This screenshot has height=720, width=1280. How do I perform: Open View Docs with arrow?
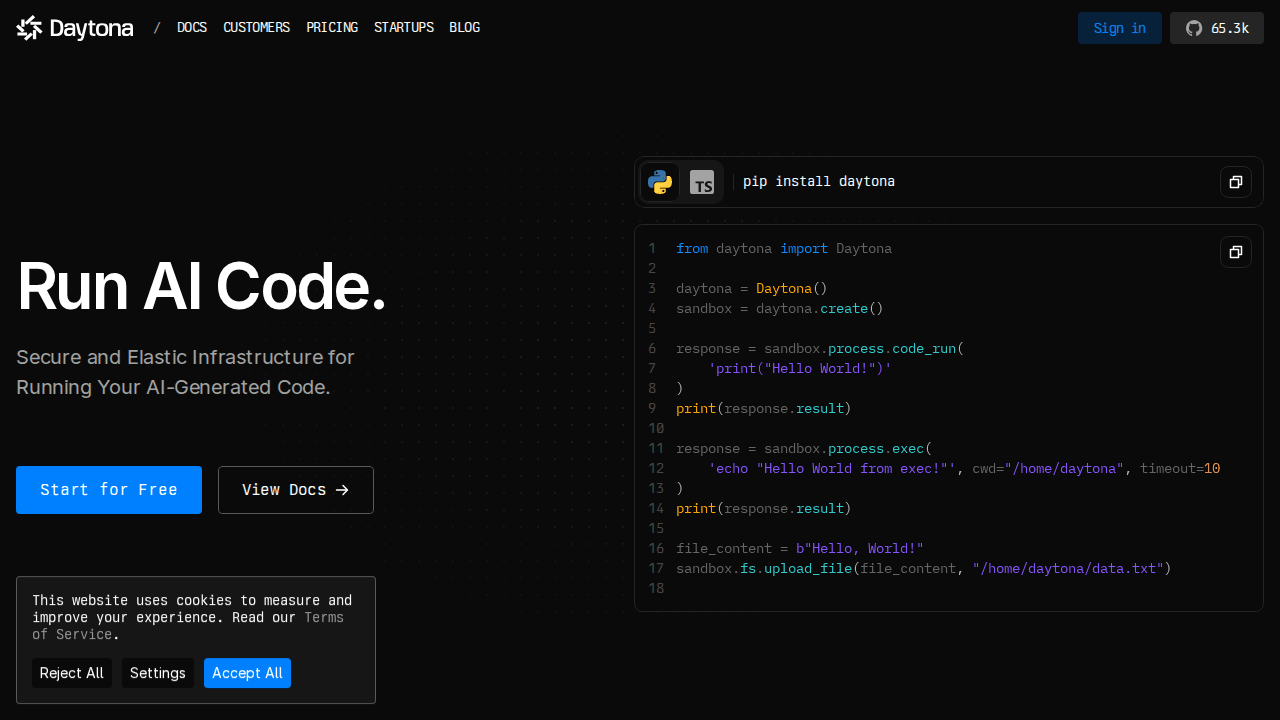point(295,490)
